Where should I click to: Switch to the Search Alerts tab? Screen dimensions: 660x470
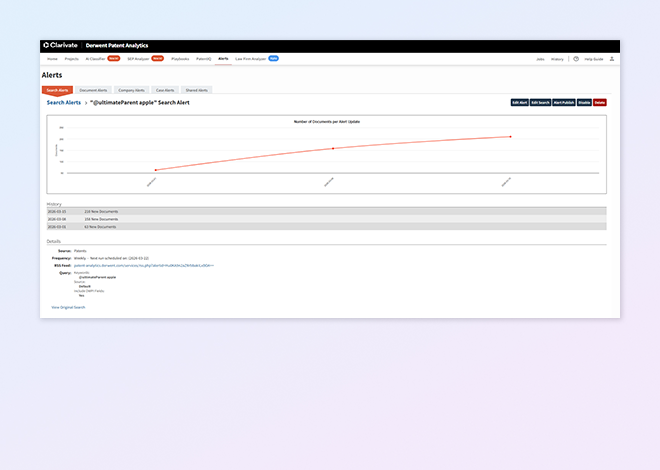57,90
